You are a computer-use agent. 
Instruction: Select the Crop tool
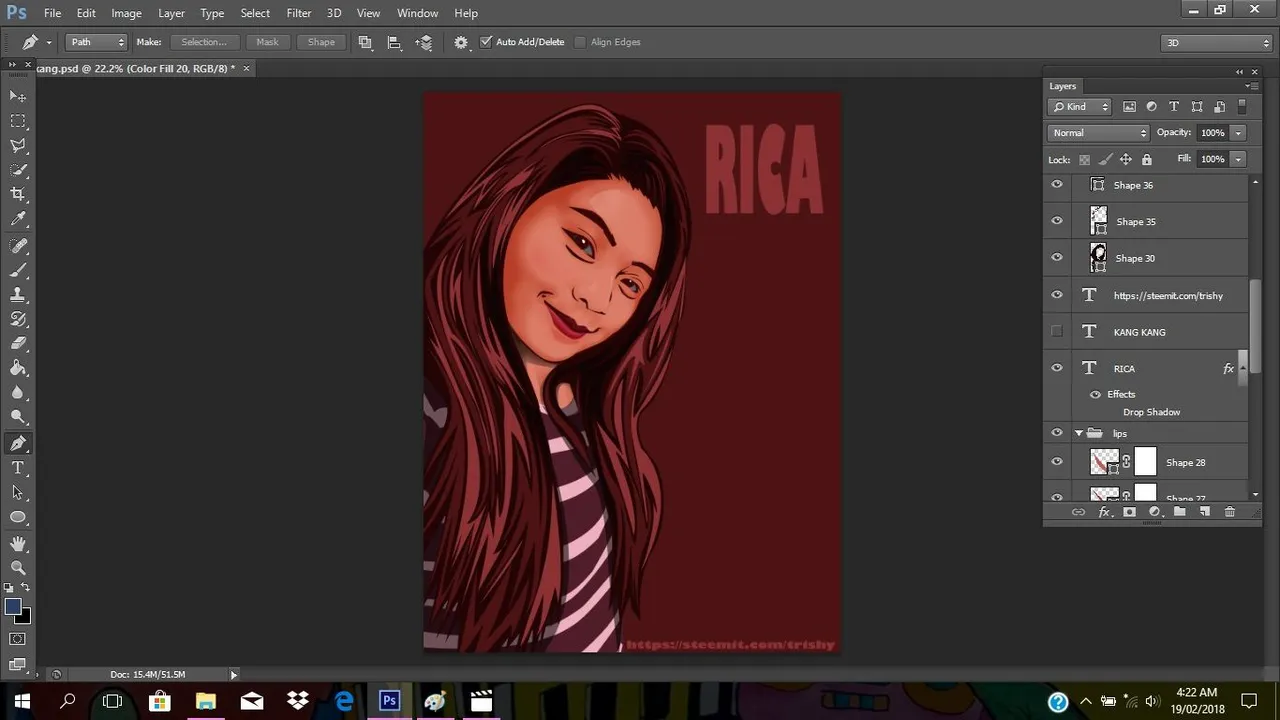click(18, 194)
